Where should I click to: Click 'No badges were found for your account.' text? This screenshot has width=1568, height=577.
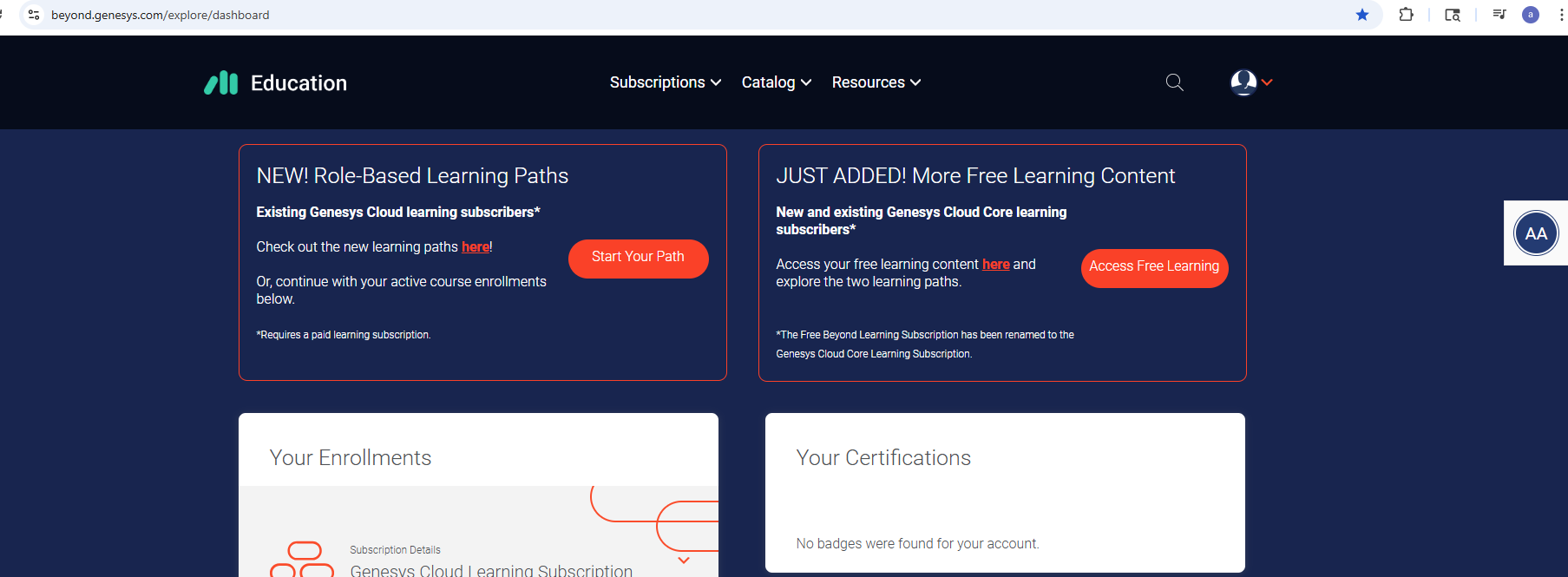(917, 544)
